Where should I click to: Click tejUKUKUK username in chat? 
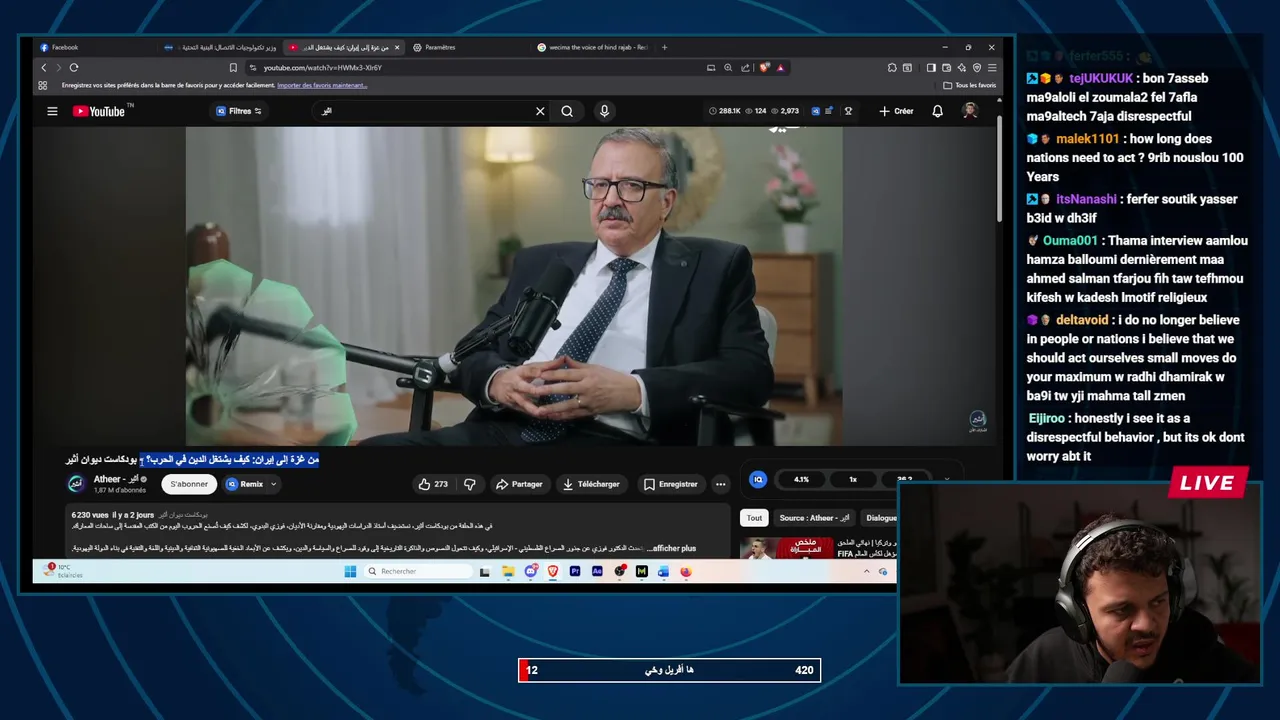pos(1101,78)
